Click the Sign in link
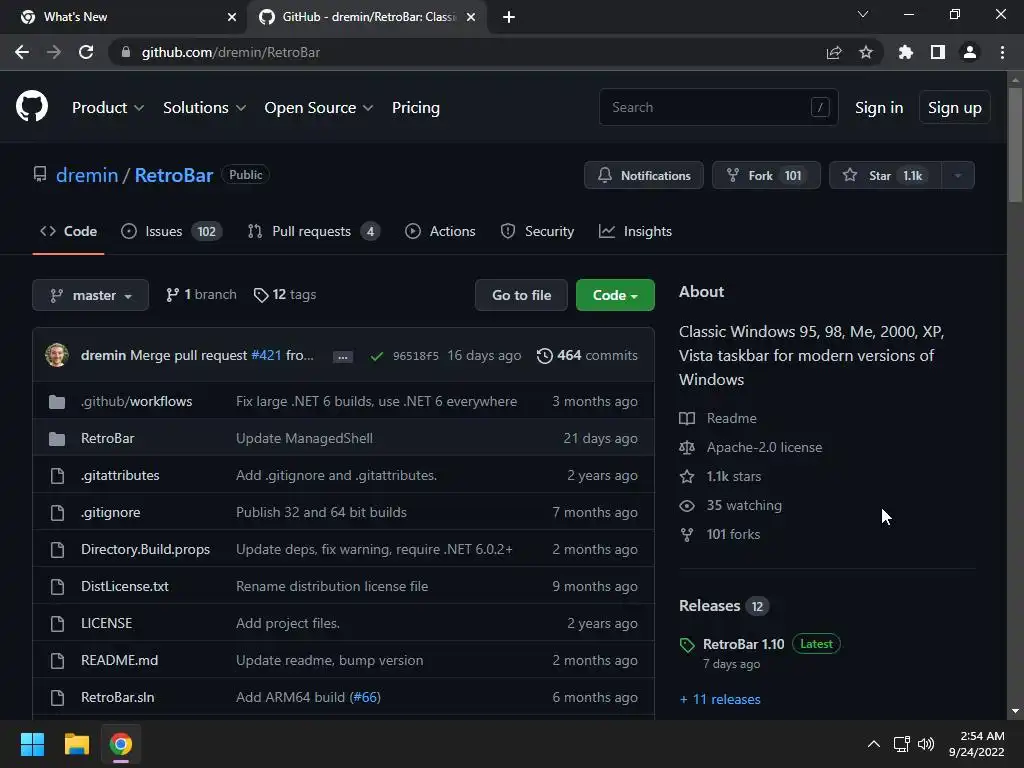This screenshot has height=768, width=1024. coord(879,108)
